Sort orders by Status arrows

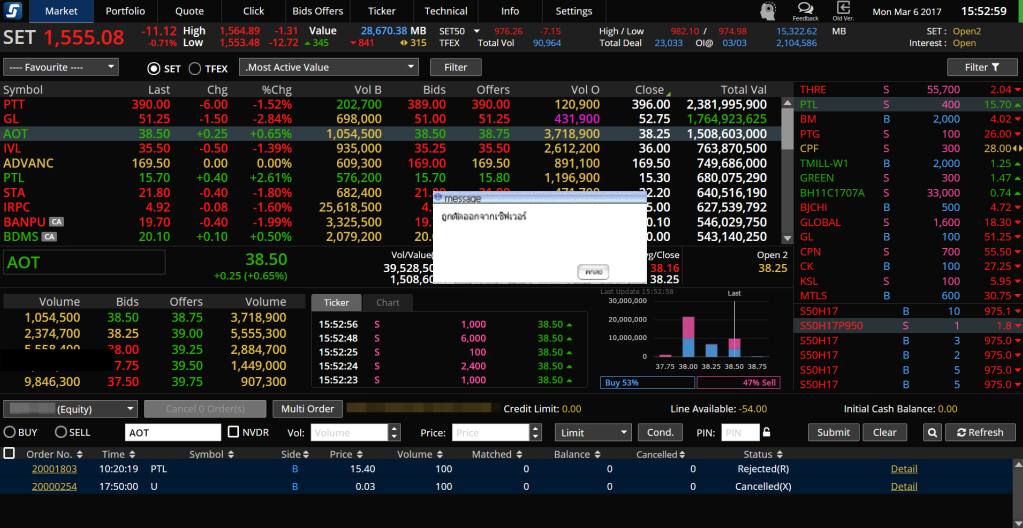click(779, 454)
